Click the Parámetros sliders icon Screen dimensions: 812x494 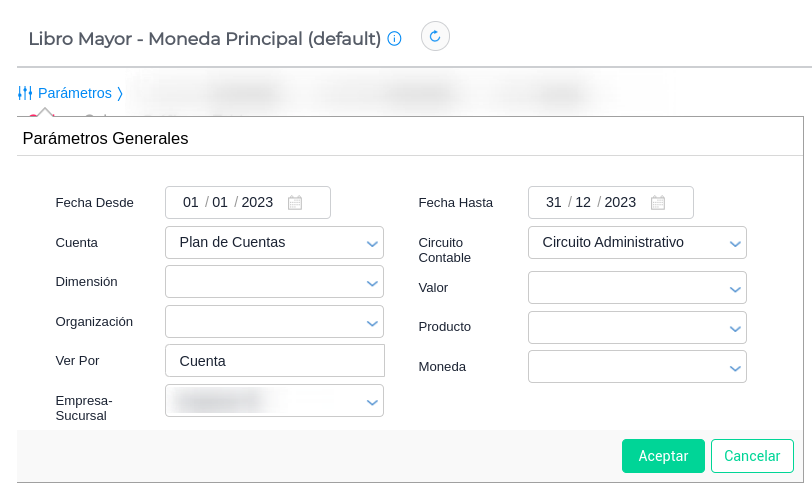[25, 93]
